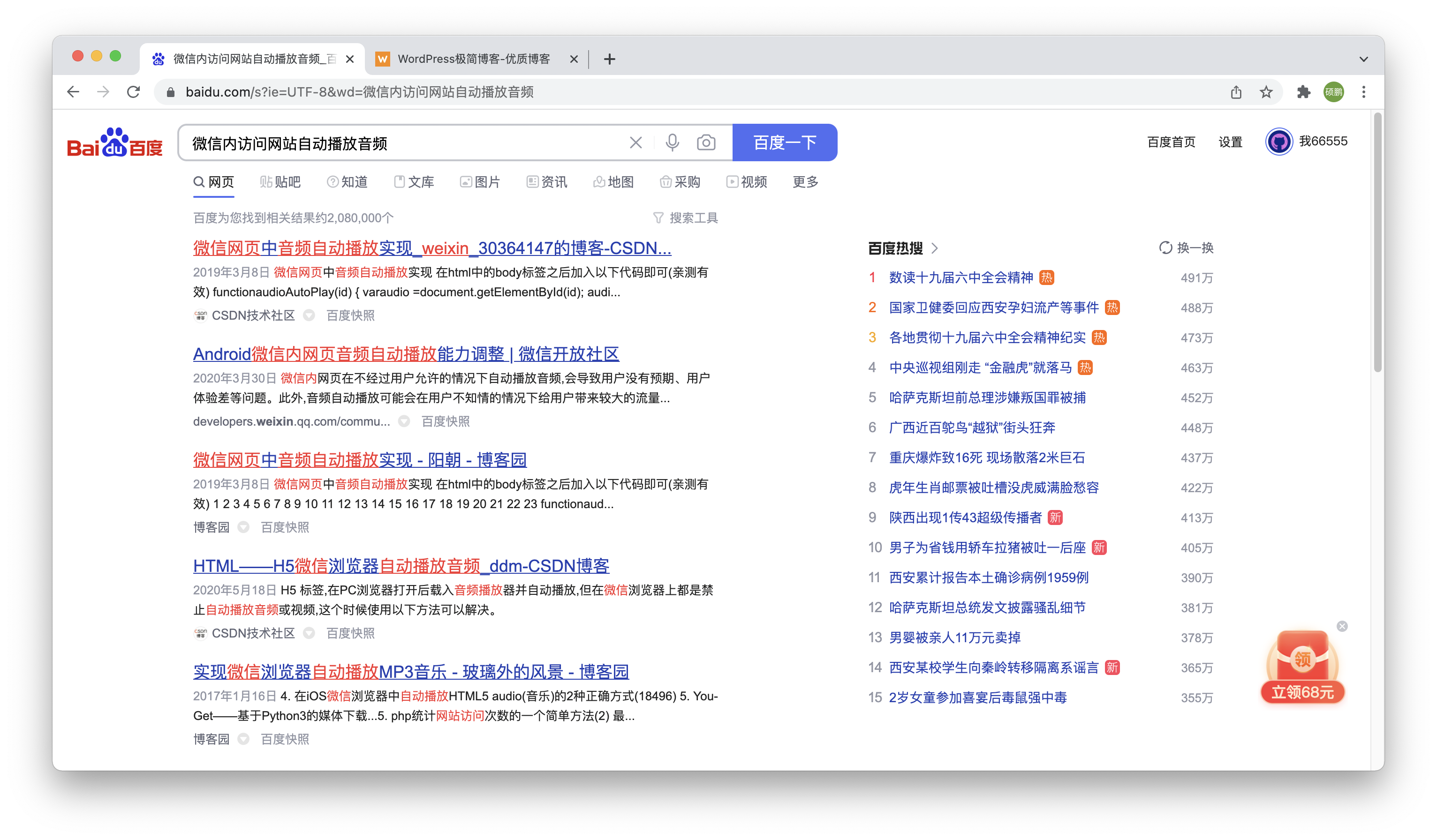Select the 网页 search tab
The image size is (1437, 840).
(x=214, y=182)
